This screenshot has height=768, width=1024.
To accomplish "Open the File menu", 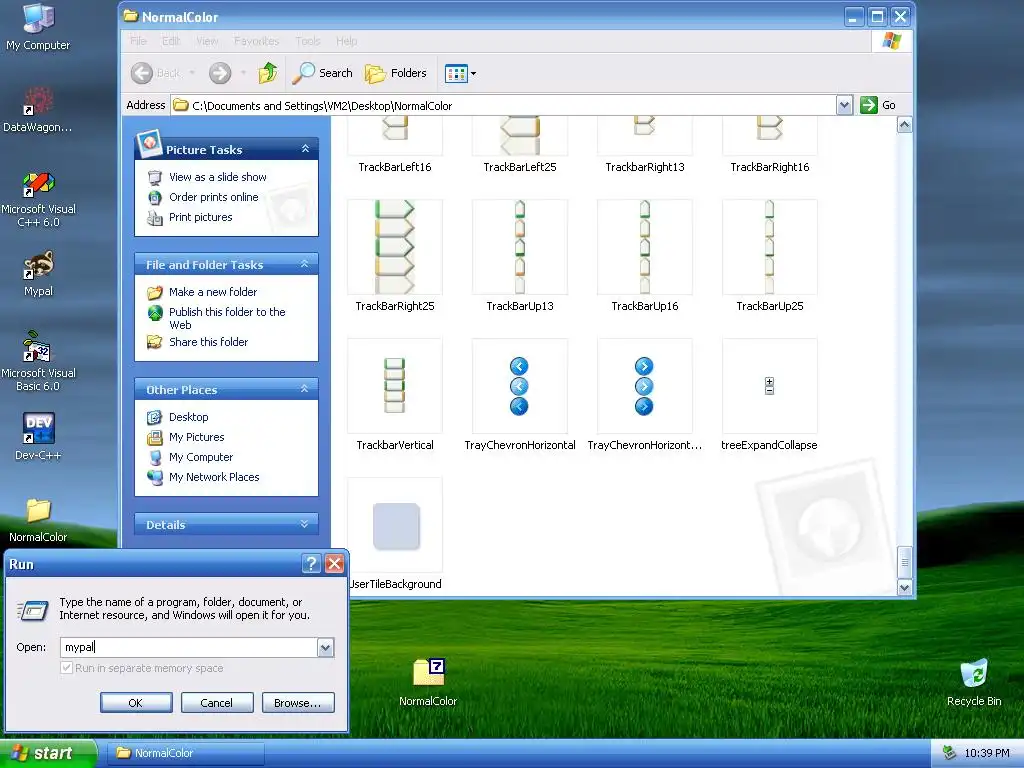I will (138, 40).
